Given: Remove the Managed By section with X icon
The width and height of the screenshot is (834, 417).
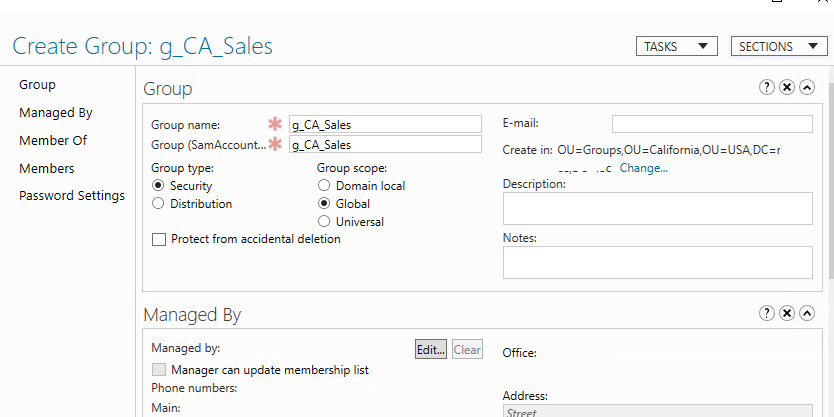Looking at the screenshot, I should 787,314.
